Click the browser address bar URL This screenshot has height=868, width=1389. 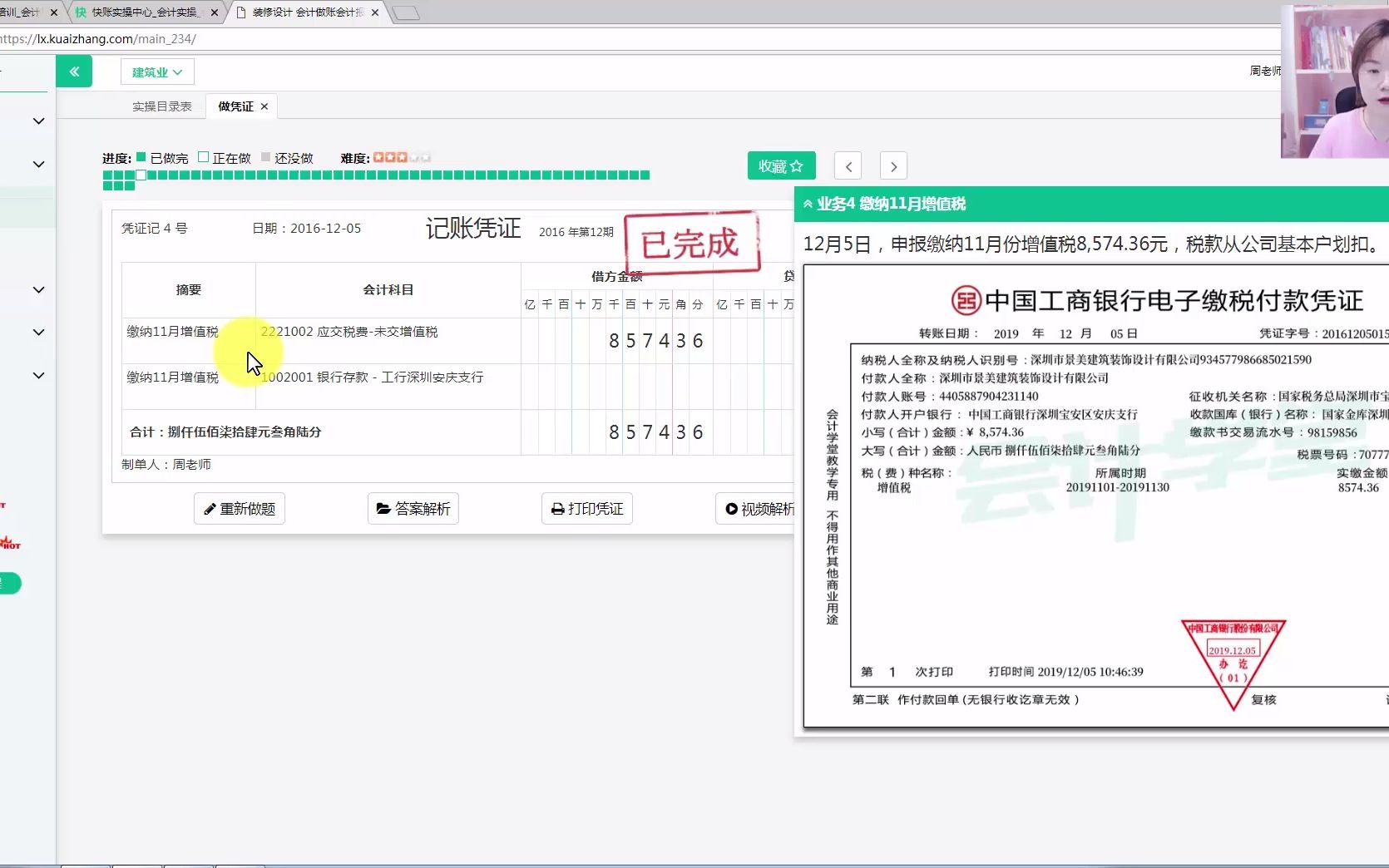98,39
